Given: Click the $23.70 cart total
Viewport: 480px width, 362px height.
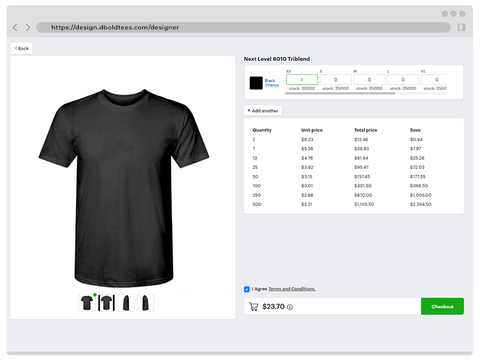Looking at the screenshot, I should coord(273,306).
